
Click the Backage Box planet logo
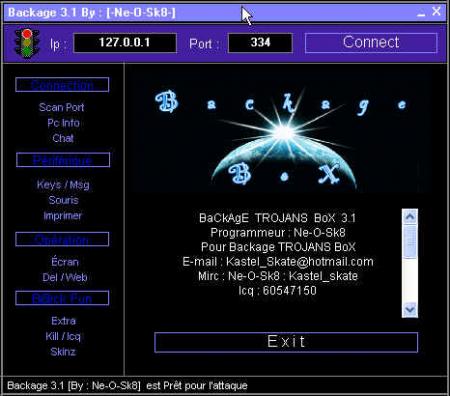(x=282, y=138)
